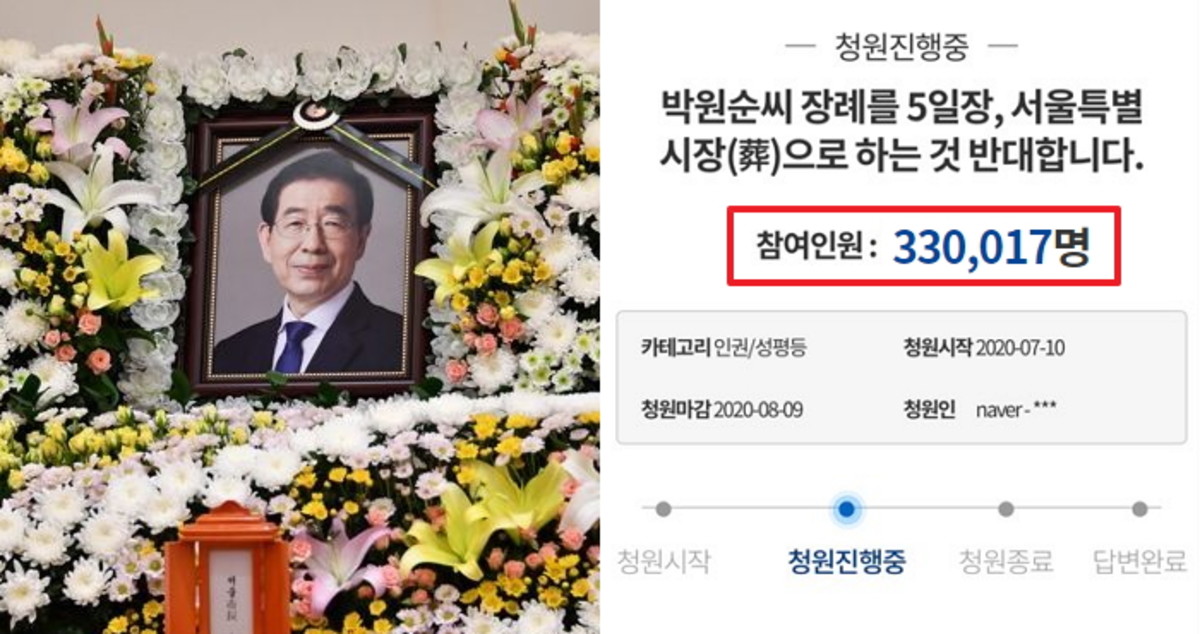Screen dimensions: 1200x634
Task: Click the active 청원진행중 progress dot
Action: pos(847,509)
